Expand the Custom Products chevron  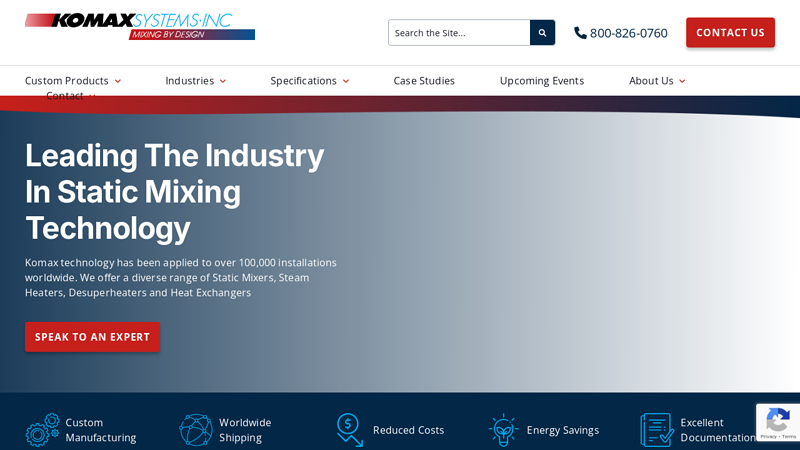click(x=118, y=81)
